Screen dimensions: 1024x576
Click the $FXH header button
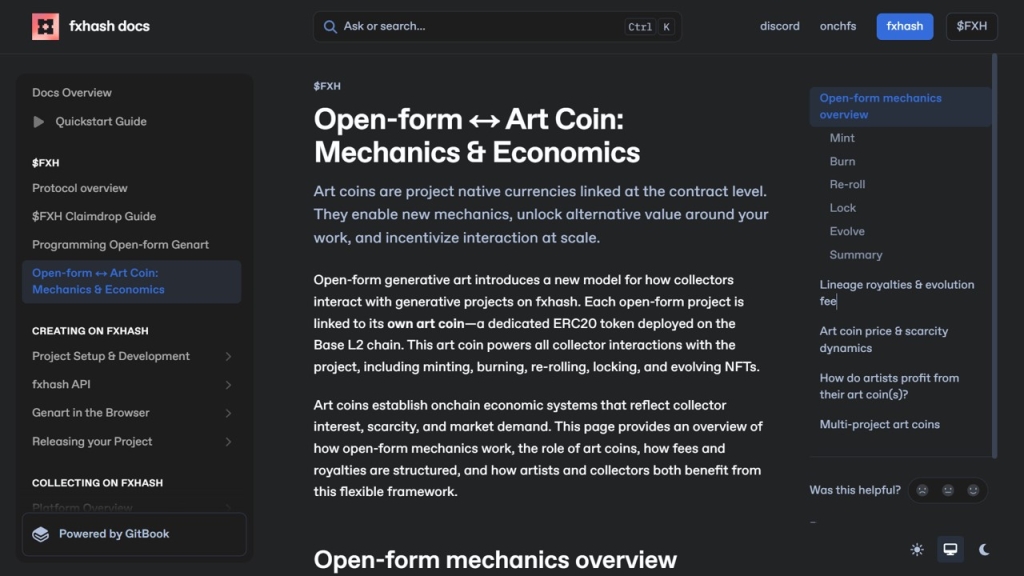[x=971, y=26]
